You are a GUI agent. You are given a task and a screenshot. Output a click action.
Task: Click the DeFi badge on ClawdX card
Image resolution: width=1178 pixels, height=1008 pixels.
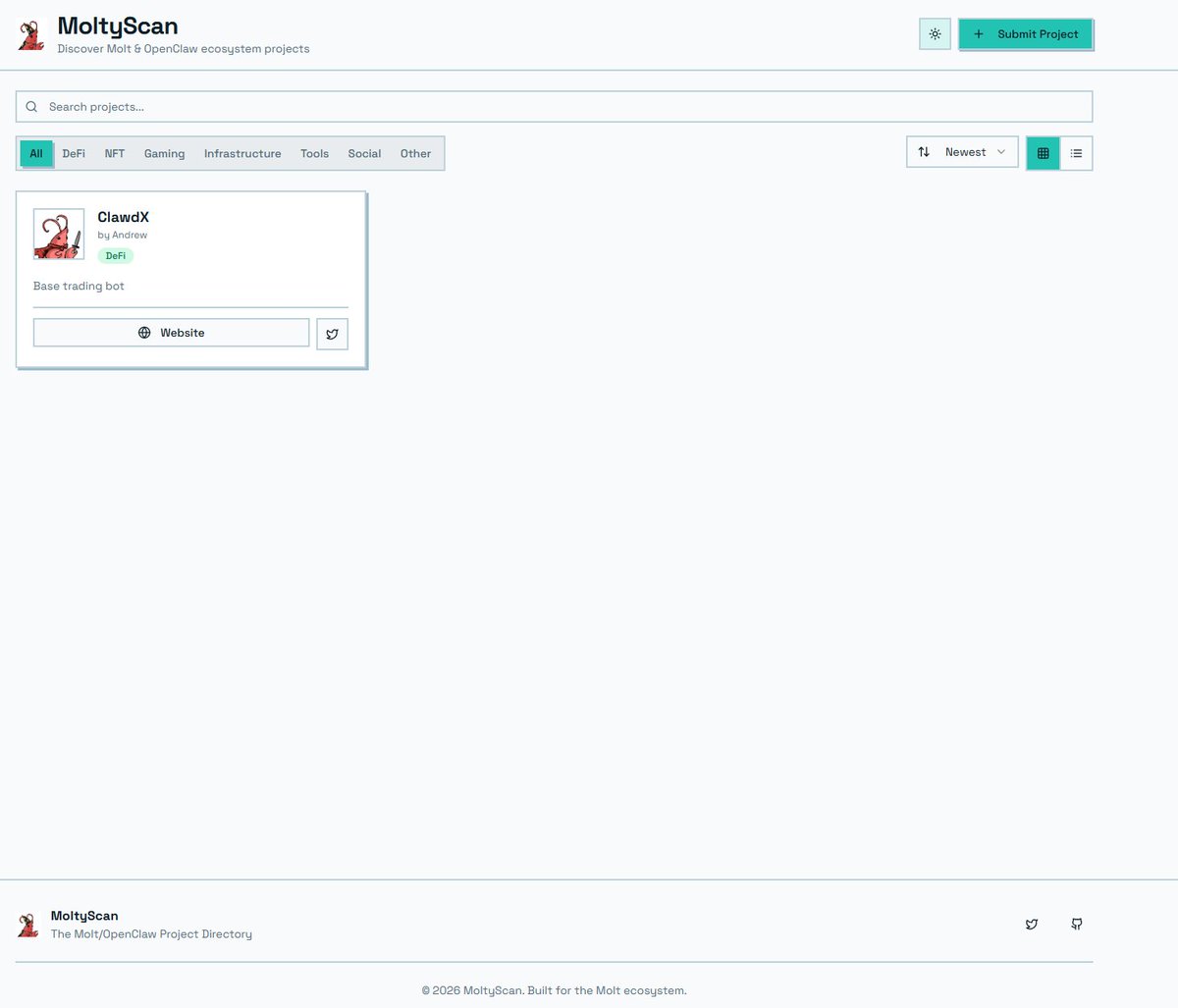coord(116,256)
